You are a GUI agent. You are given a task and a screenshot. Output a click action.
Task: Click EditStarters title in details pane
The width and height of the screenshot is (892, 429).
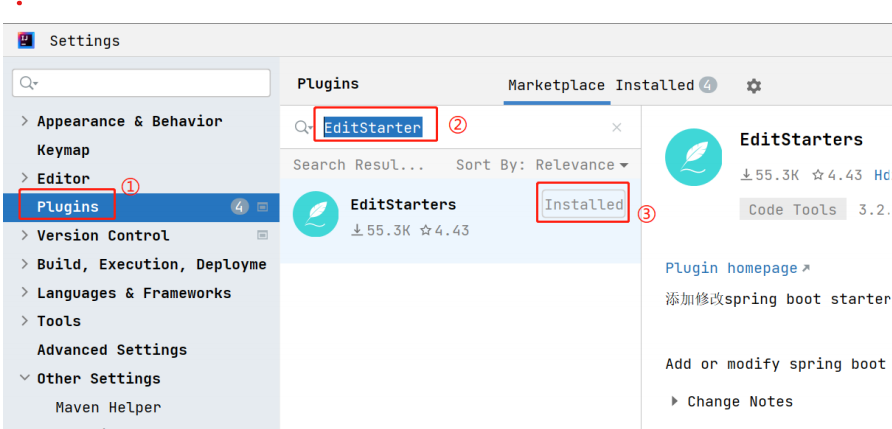(x=801, y=139)
